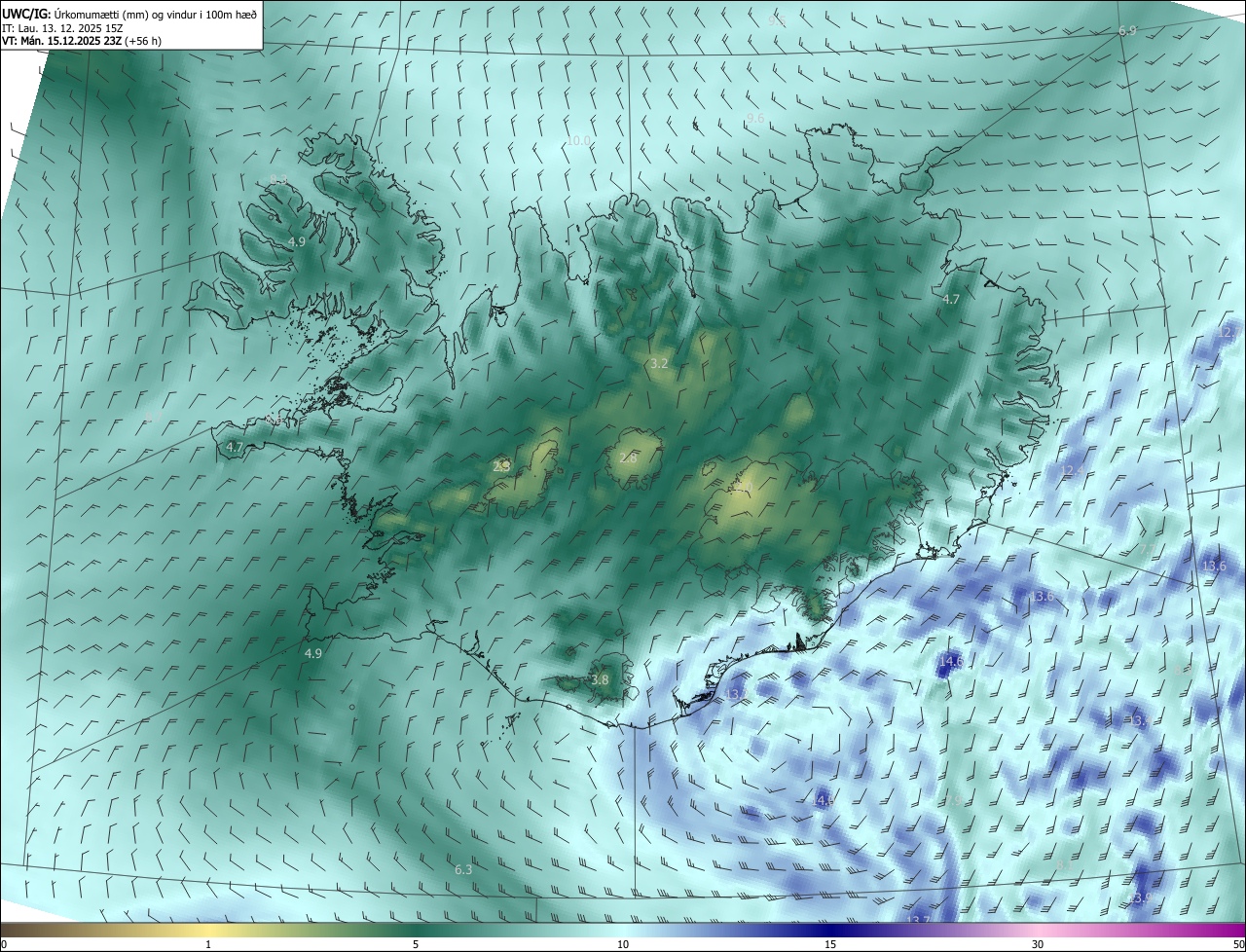
Task: Click the 1 tick on the color scale
Action: click(208, 944)
